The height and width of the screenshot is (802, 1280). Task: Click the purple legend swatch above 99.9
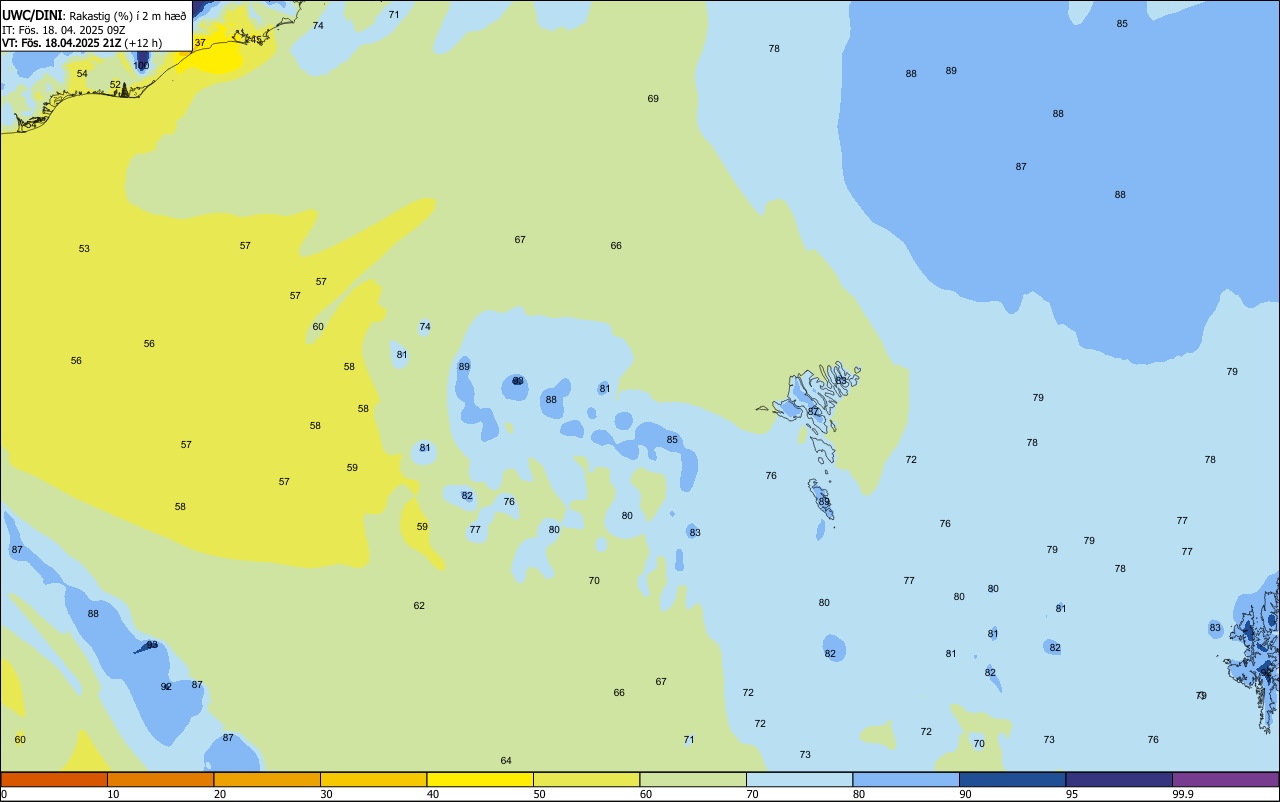point(1225,779)
